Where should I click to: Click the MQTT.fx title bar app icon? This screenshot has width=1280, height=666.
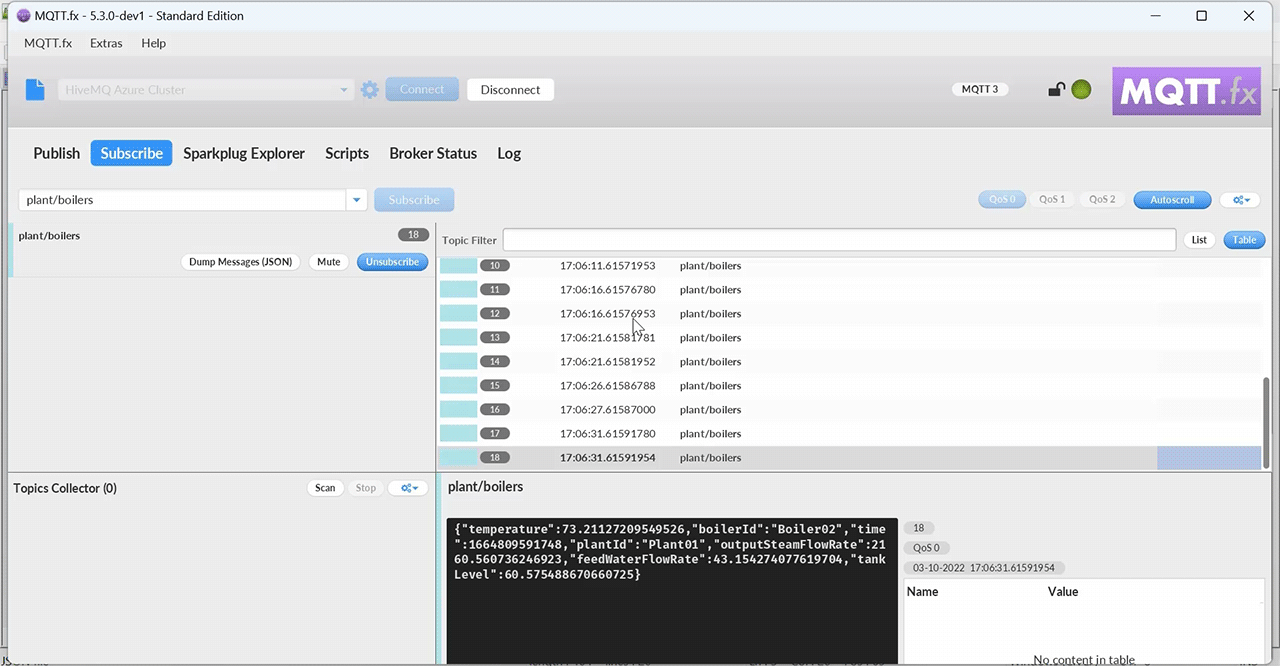pyautogui.click(x=24, y=15)
